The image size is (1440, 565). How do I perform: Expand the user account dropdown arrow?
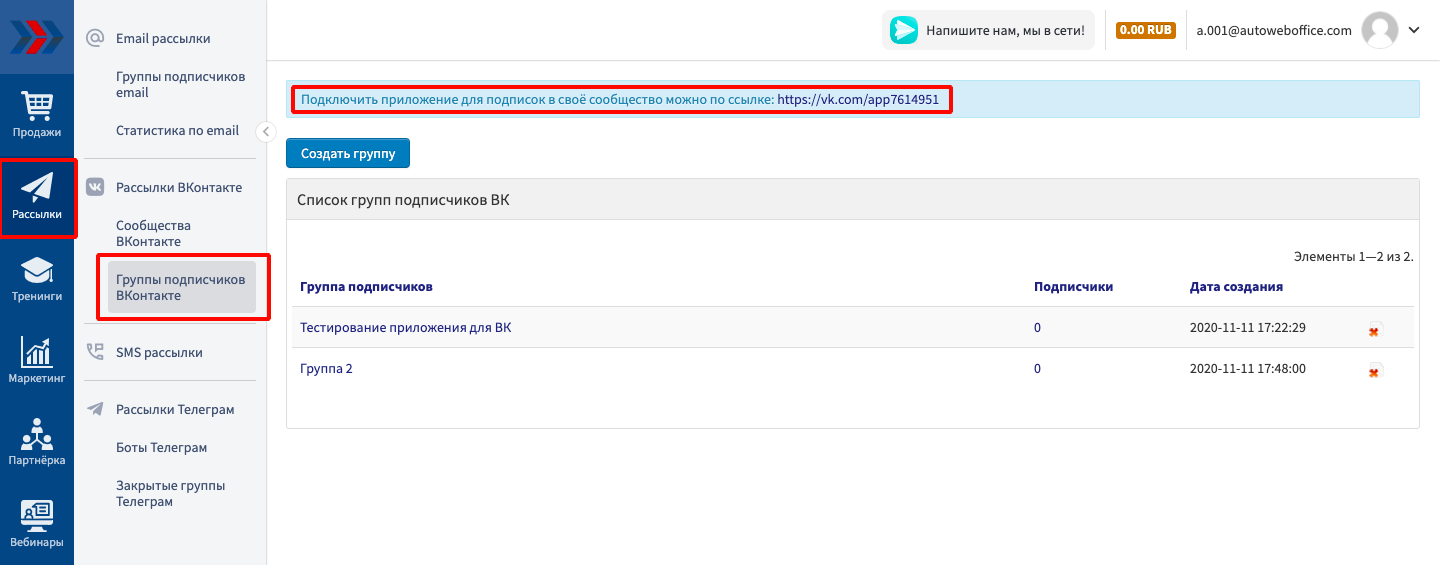tap(1414, 30)
